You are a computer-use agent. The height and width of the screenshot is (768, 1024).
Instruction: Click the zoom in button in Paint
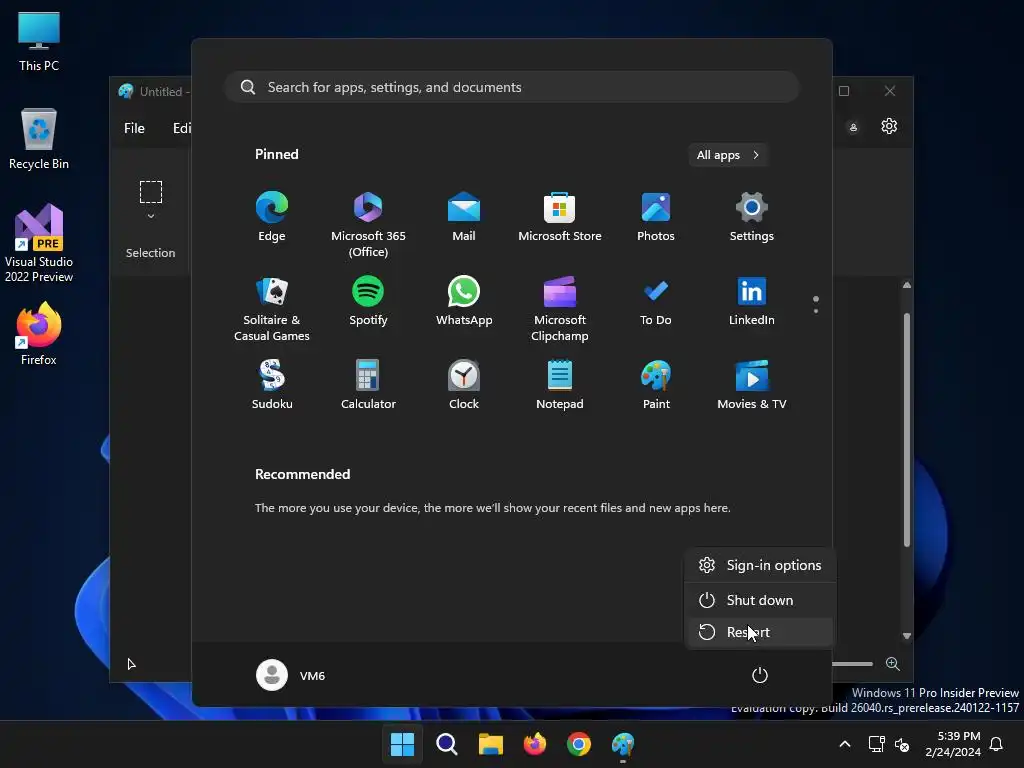(x=893, y=664)
